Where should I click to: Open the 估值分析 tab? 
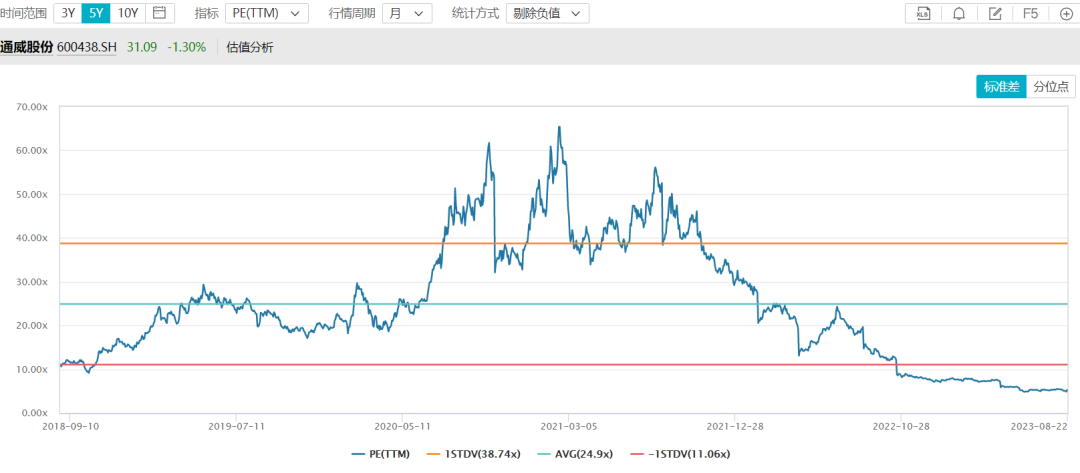pos(249,48)
